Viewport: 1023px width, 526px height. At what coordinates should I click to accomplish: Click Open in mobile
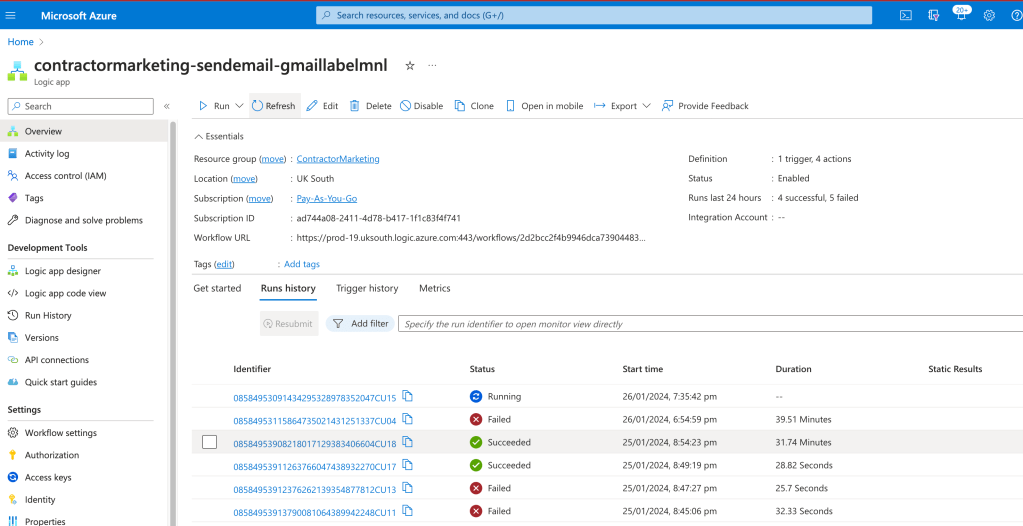(x=544, y=106)
